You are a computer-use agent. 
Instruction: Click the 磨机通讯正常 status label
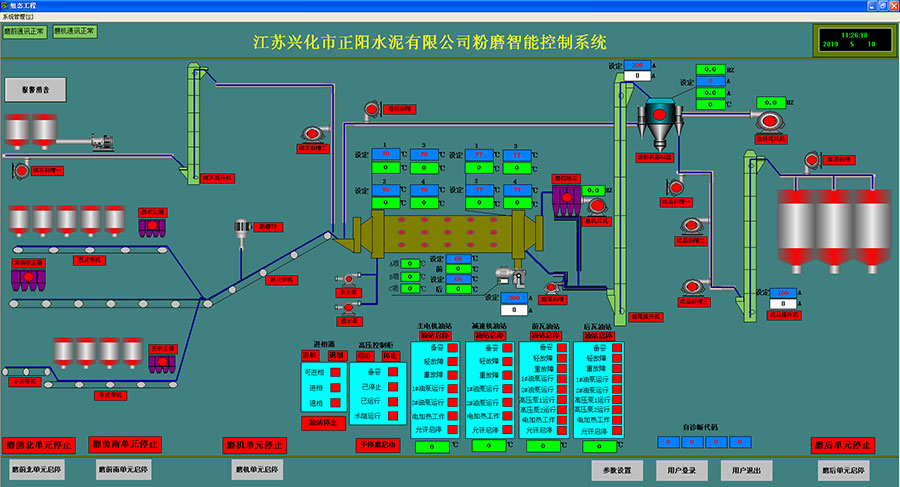point(75,31)
